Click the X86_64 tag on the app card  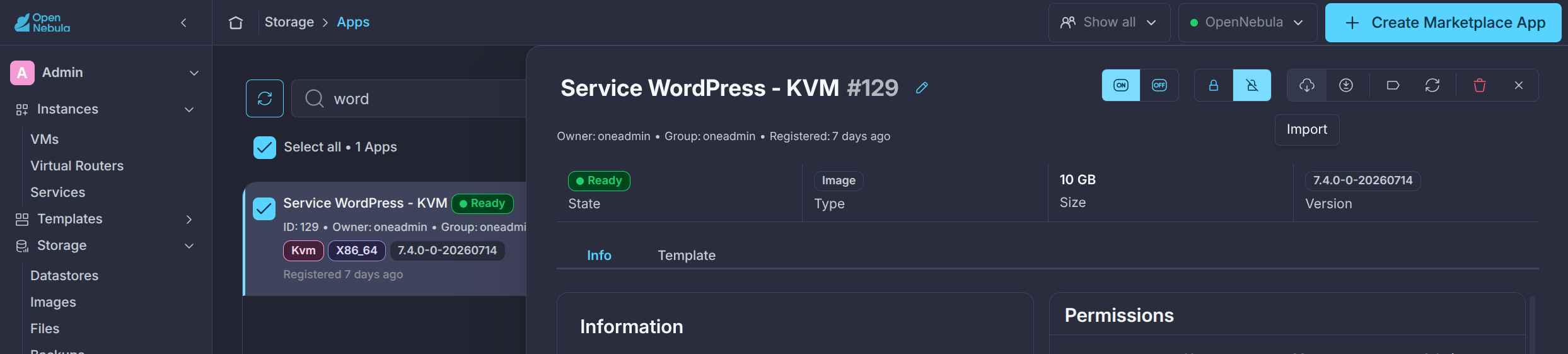click(x=357, y=251)
